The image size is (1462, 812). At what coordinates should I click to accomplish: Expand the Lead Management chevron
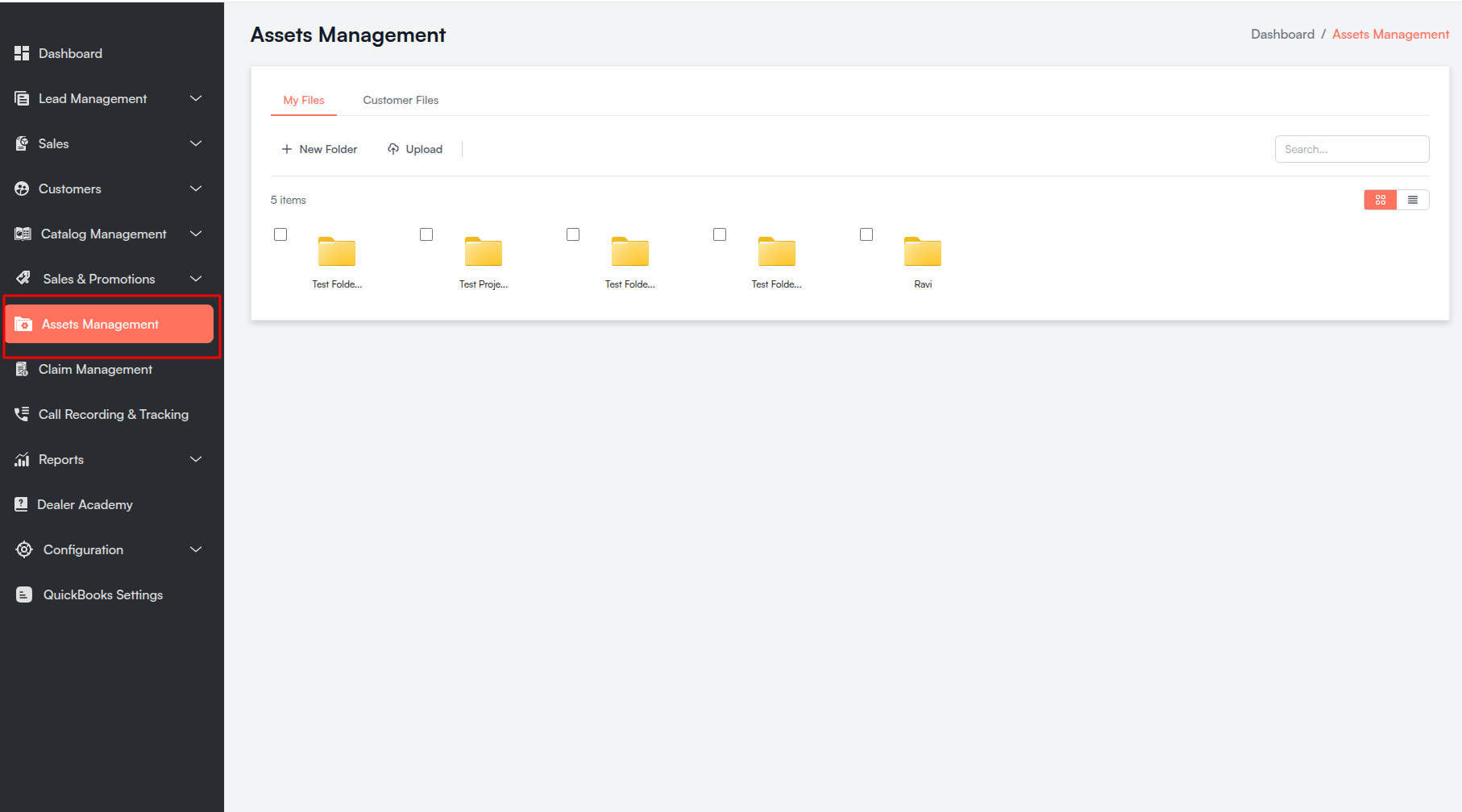point(196,98)
